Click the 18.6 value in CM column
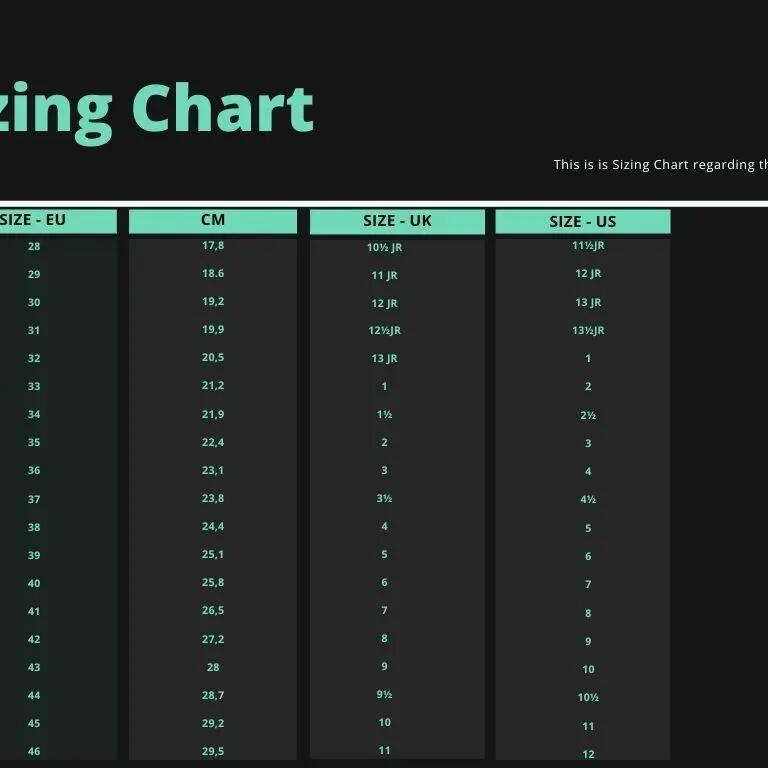This screenshot has width=768, height=768. click(x=213, y=273)
